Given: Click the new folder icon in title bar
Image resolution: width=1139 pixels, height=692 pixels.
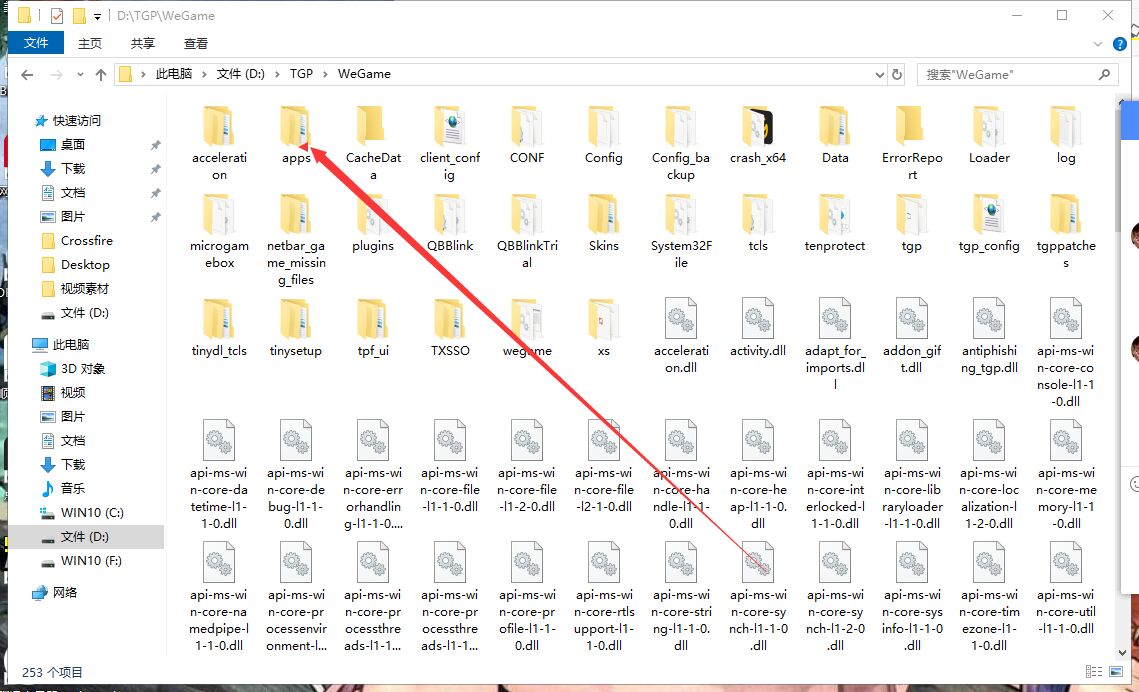Looking at the screenshot, I should pyautogui.click(x=78, y=16).
